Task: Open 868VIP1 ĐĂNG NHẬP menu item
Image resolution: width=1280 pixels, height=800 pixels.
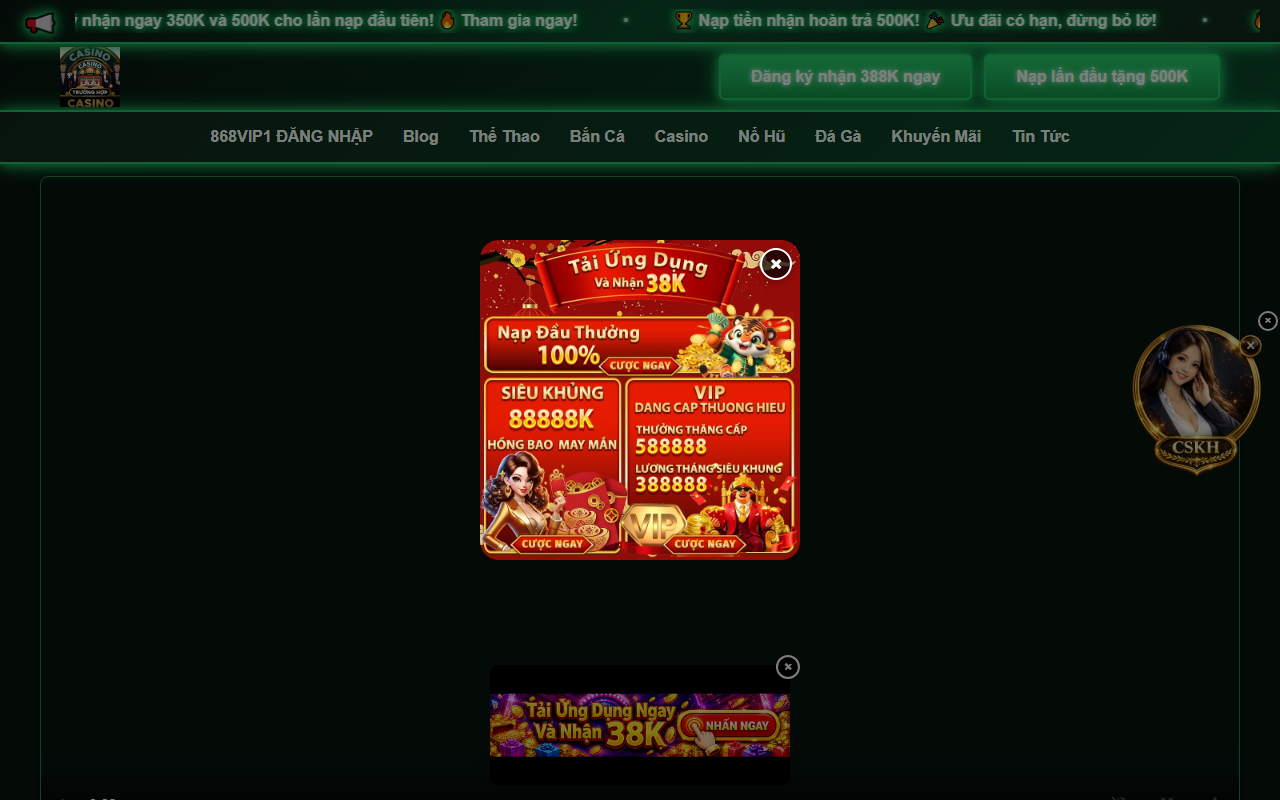Action: pyautogui.click(x=291, y=136)
